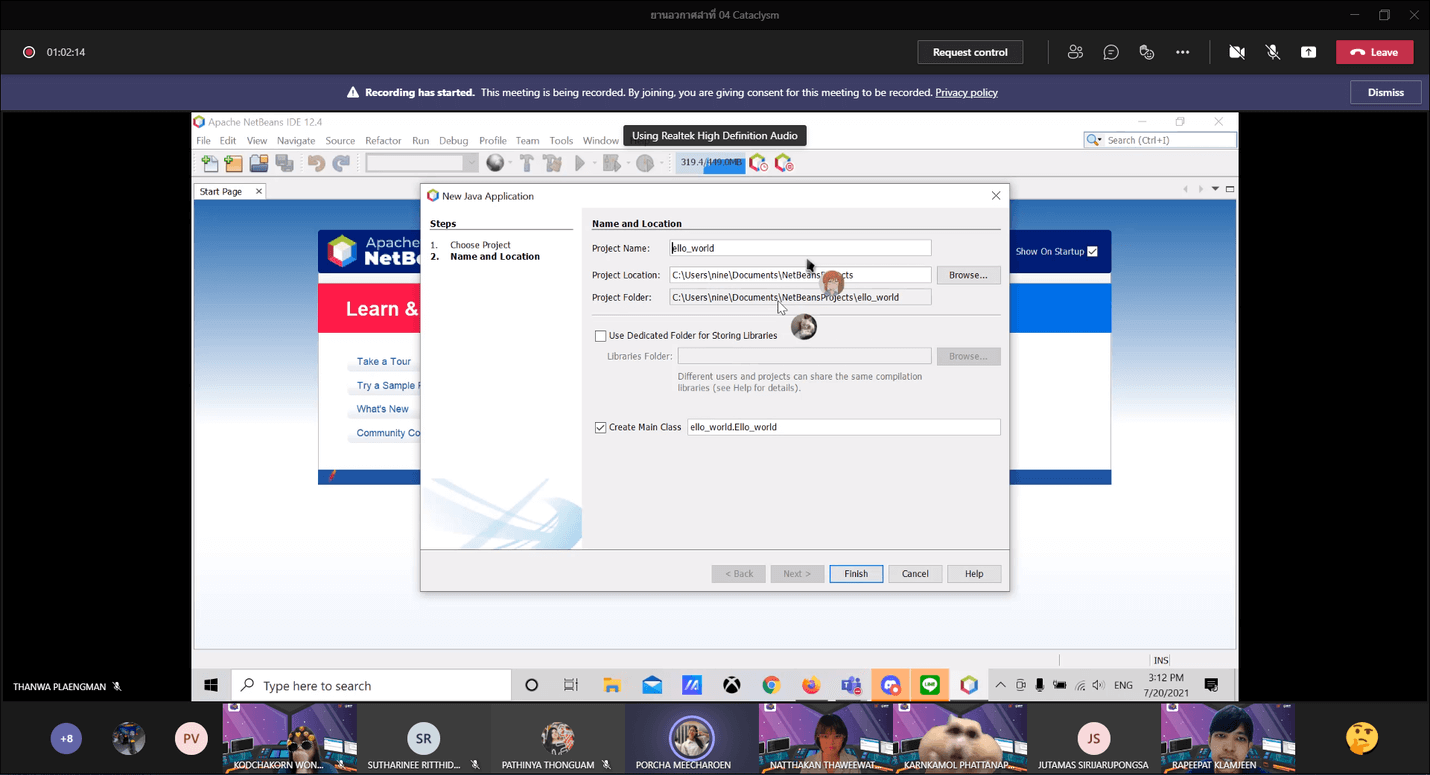Click Build Project hammer icon
1430x775 pixels.
click(x=526, y=163)
